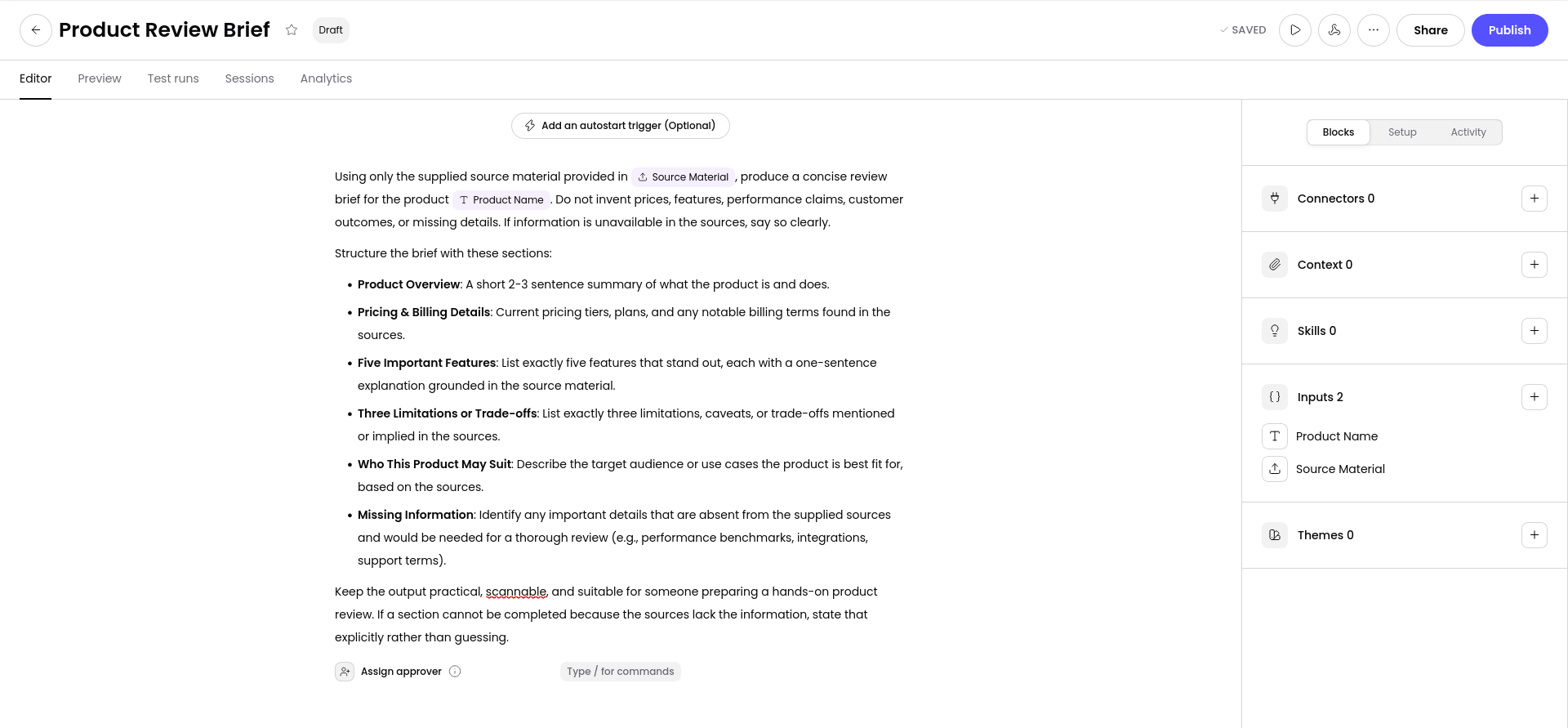Switch to the Setup panel tab
The height and width of the screenshot is (728, 1568).
pyautogui.click(x=1402, y=132)
